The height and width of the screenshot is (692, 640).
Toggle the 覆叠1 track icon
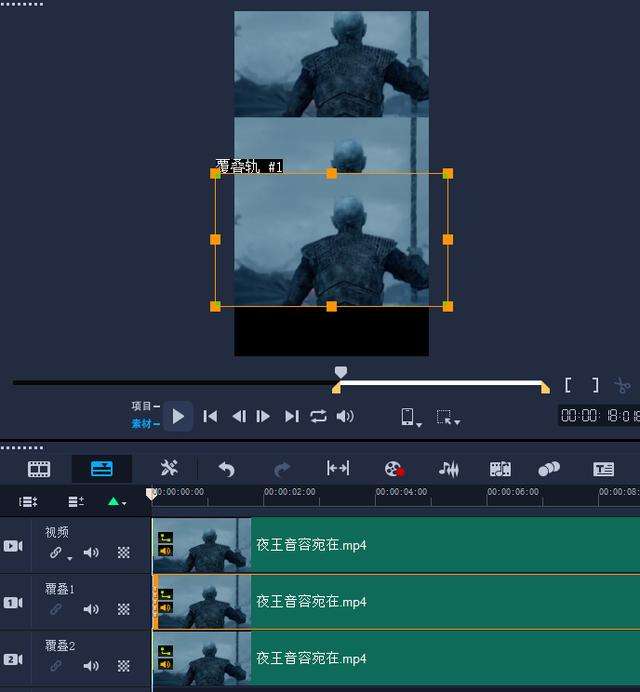click(x=13, y=602)
